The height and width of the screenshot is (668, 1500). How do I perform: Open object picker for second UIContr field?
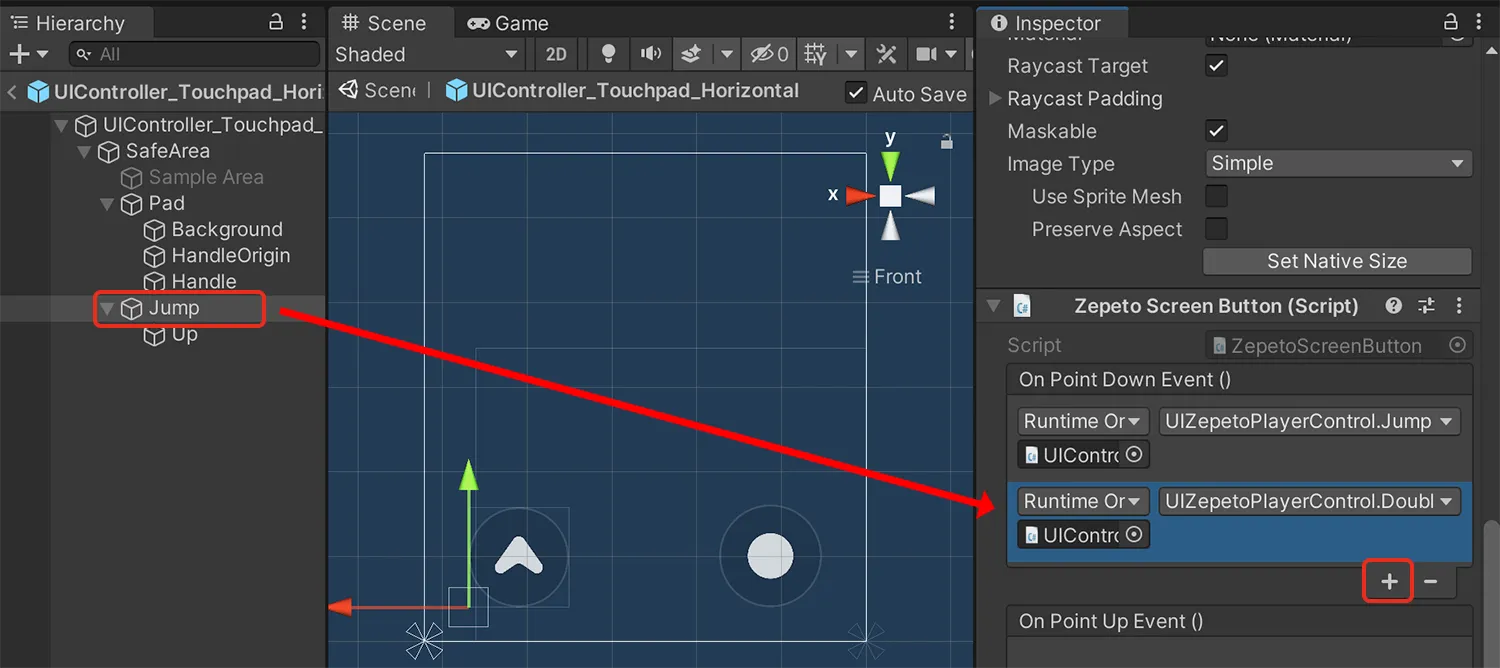1134,534
